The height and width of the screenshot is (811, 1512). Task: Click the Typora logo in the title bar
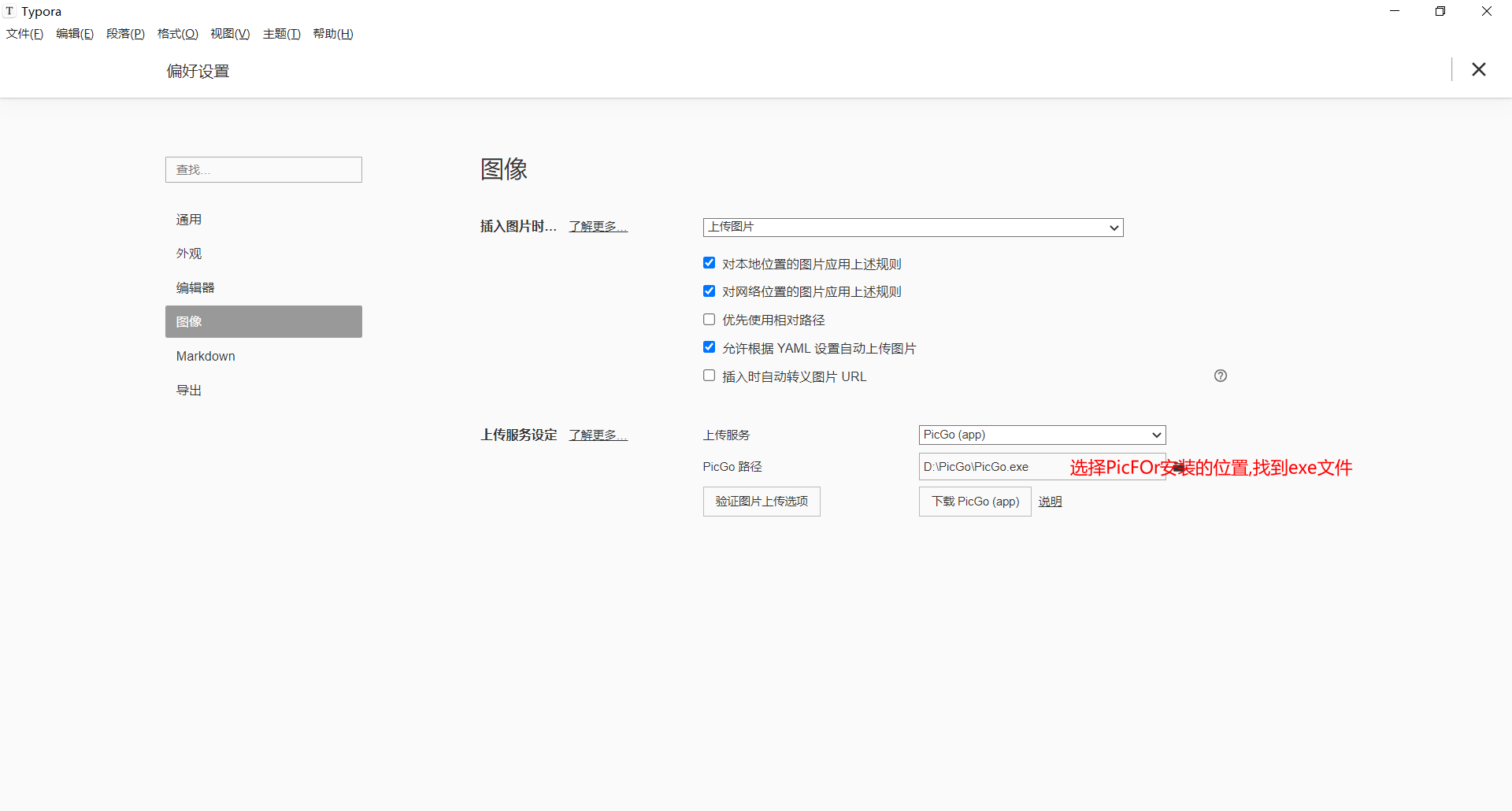pos(9,11)
